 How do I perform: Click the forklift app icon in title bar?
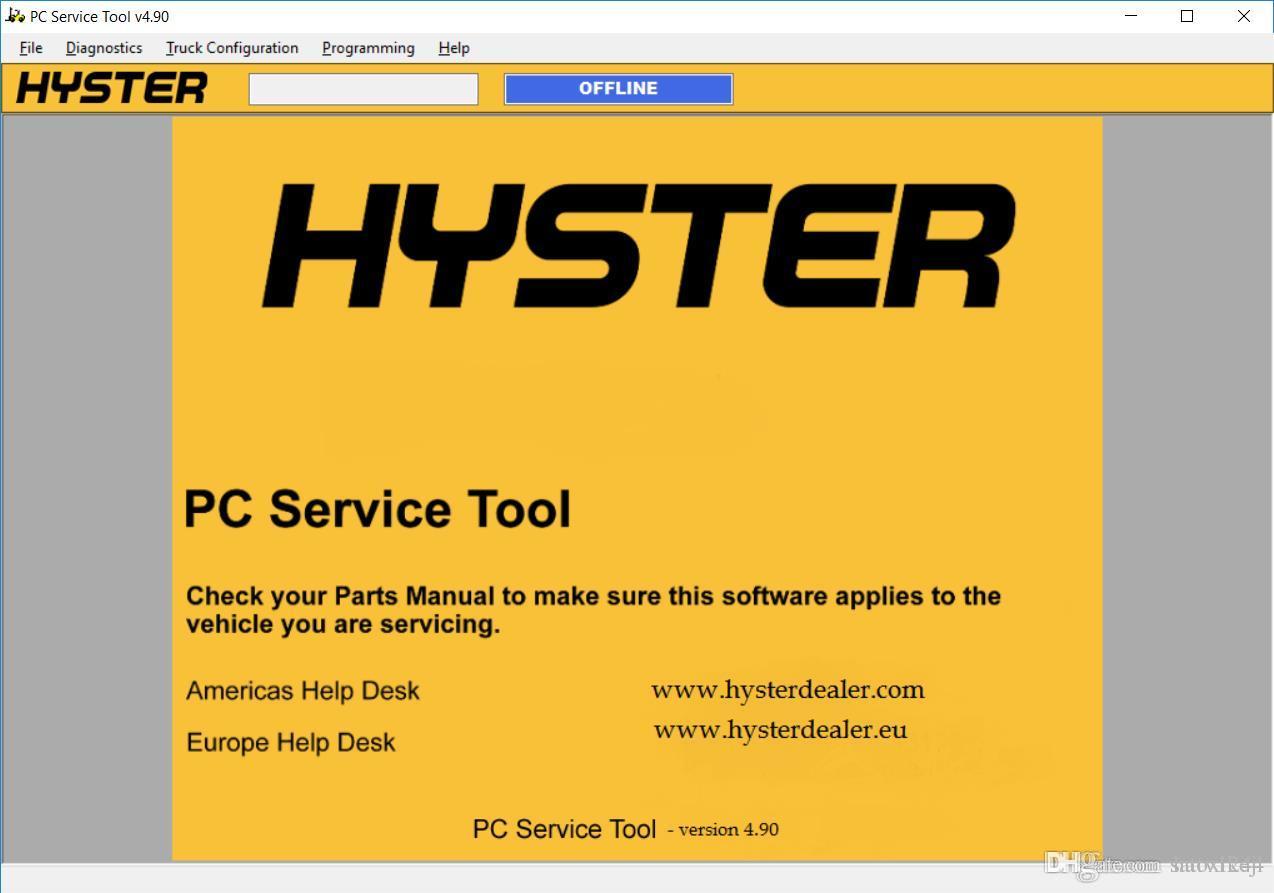14,16
